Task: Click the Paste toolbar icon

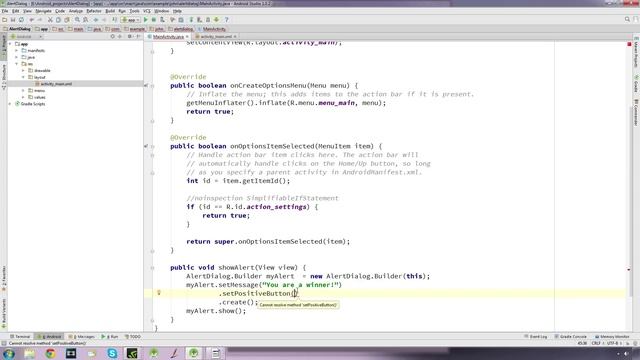Action: click(x=67, y=20)
